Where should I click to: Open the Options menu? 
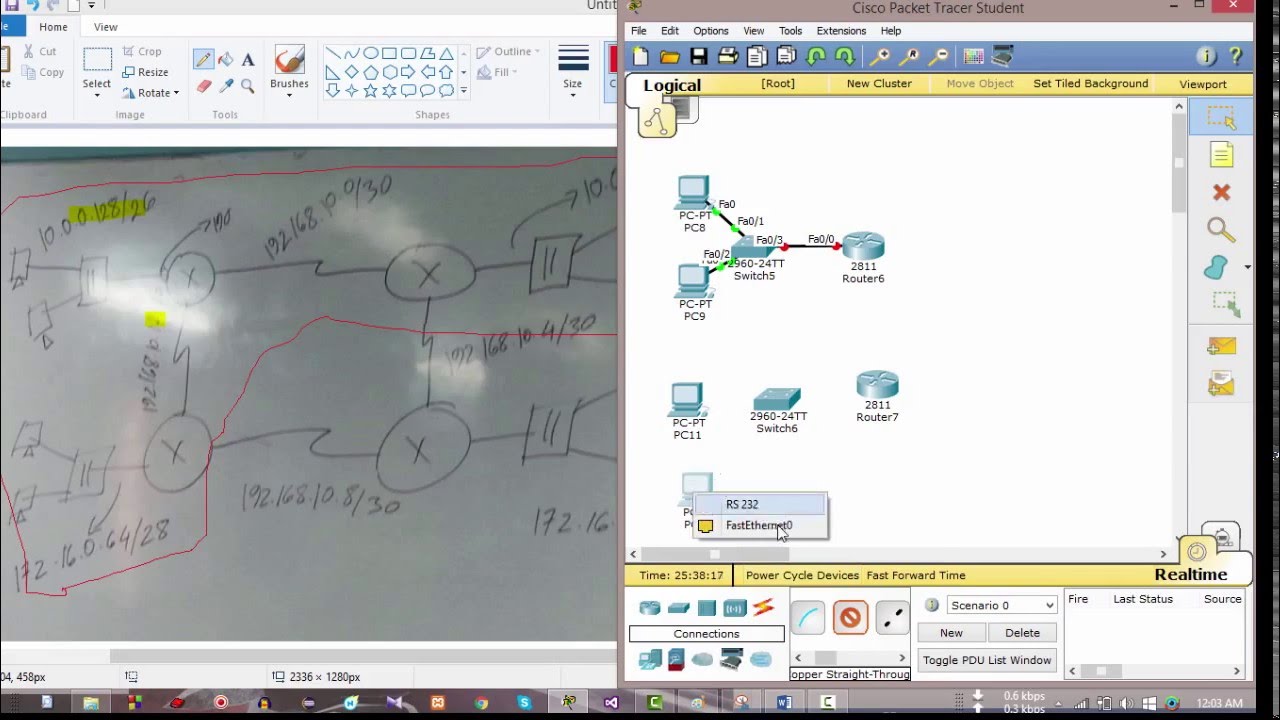711,31
